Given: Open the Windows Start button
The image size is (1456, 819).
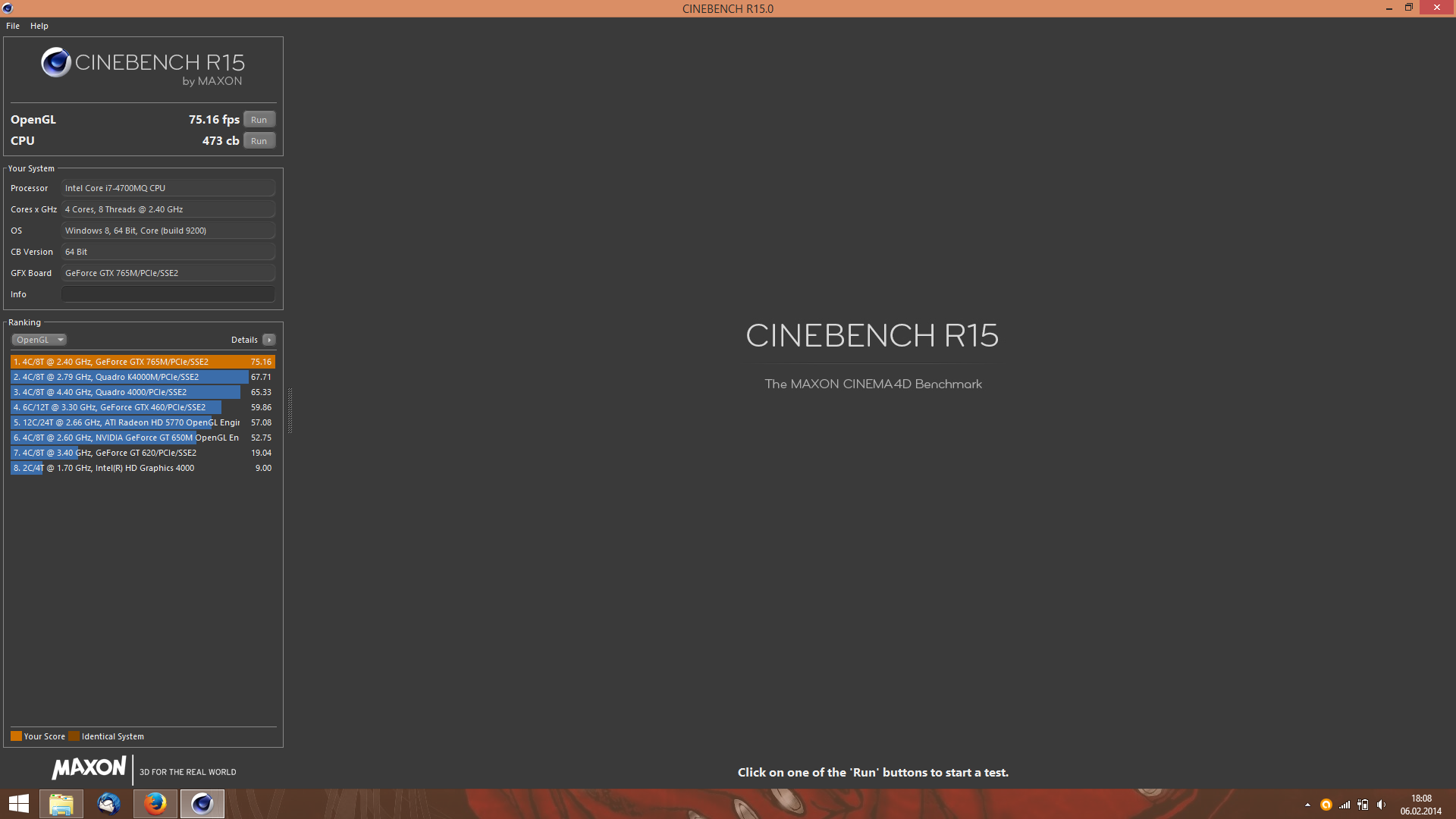Looking at the screenshot, I should tap(19, 804).
